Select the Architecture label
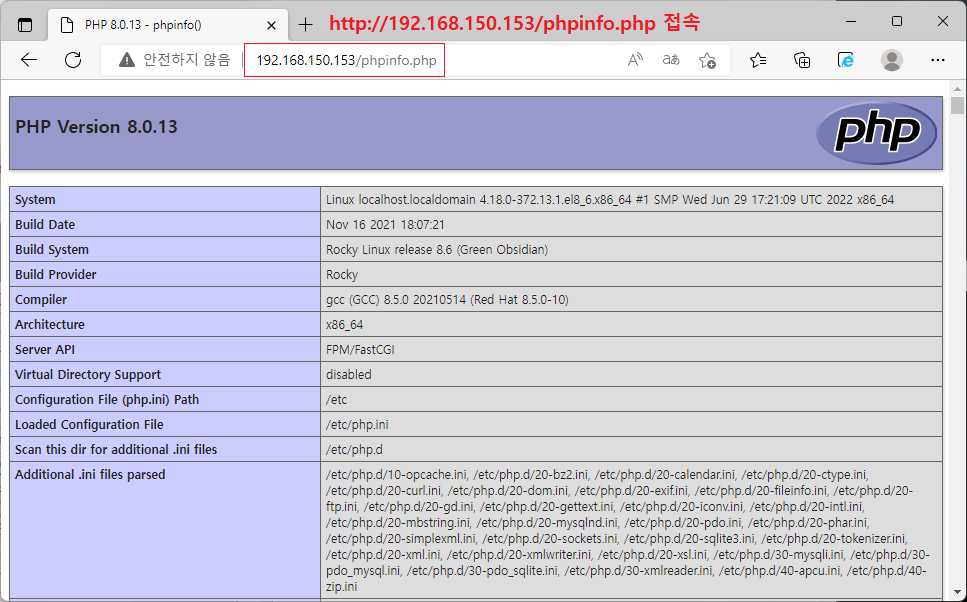Screen dimensions: 967x602 pos(50,324)
